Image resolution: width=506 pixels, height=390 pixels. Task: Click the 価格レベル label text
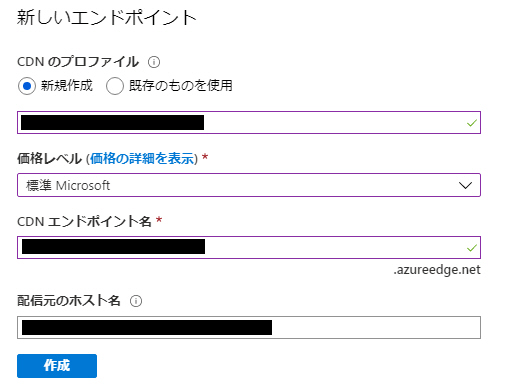pos(49,158)
